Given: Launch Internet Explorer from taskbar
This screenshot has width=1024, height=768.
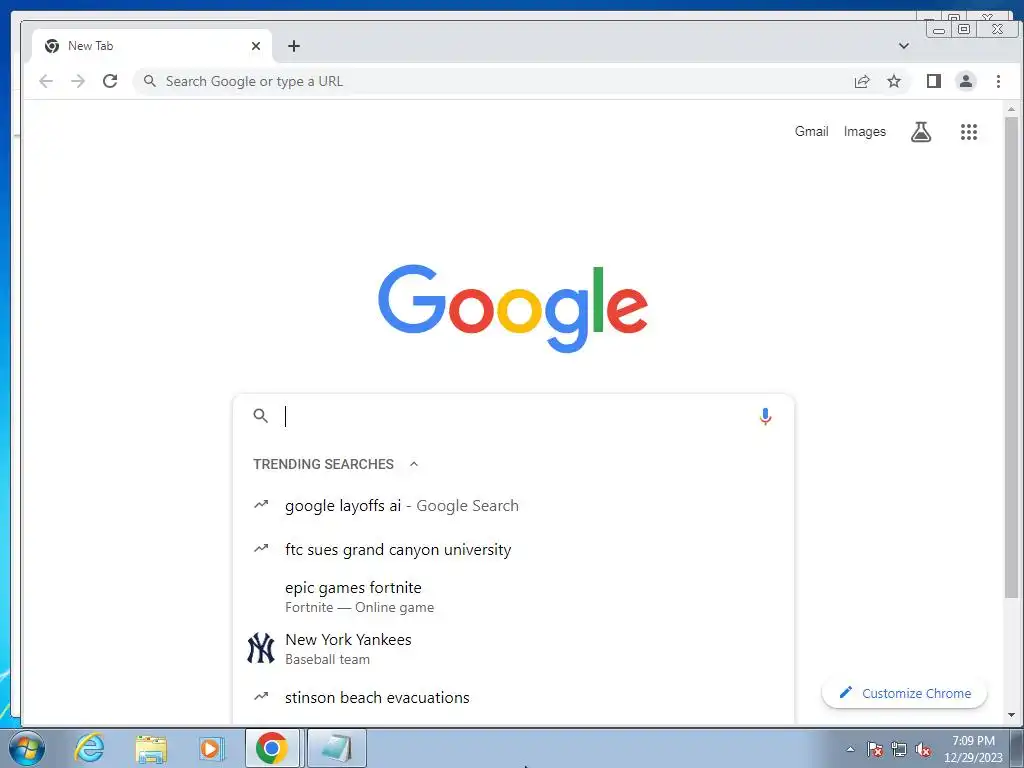Looking at the screenshot, I should 89,748.
